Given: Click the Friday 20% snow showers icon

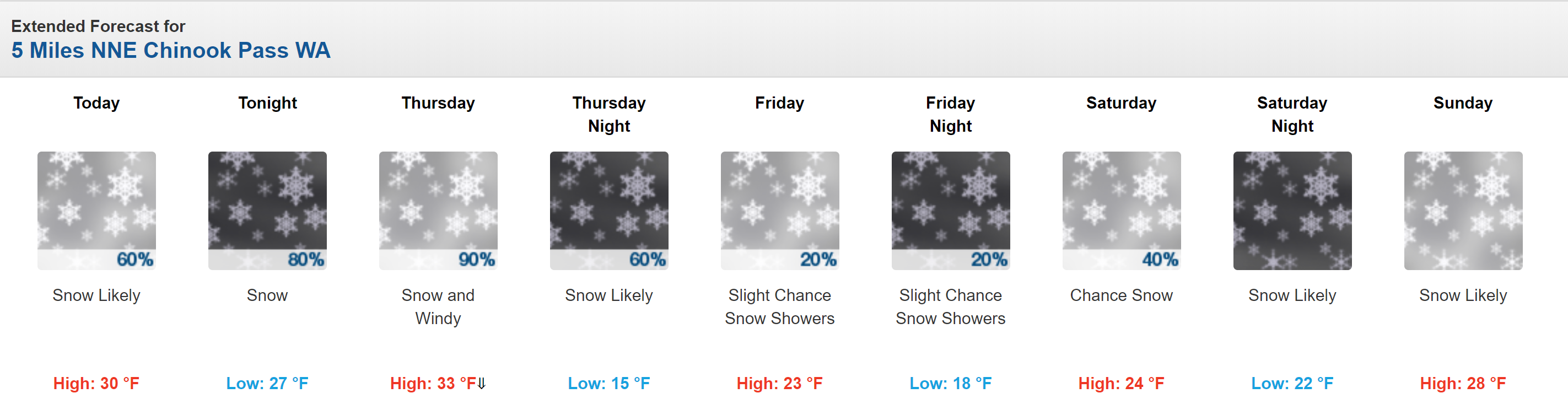Looking at the screenshot, I should [x=780, y=211].
